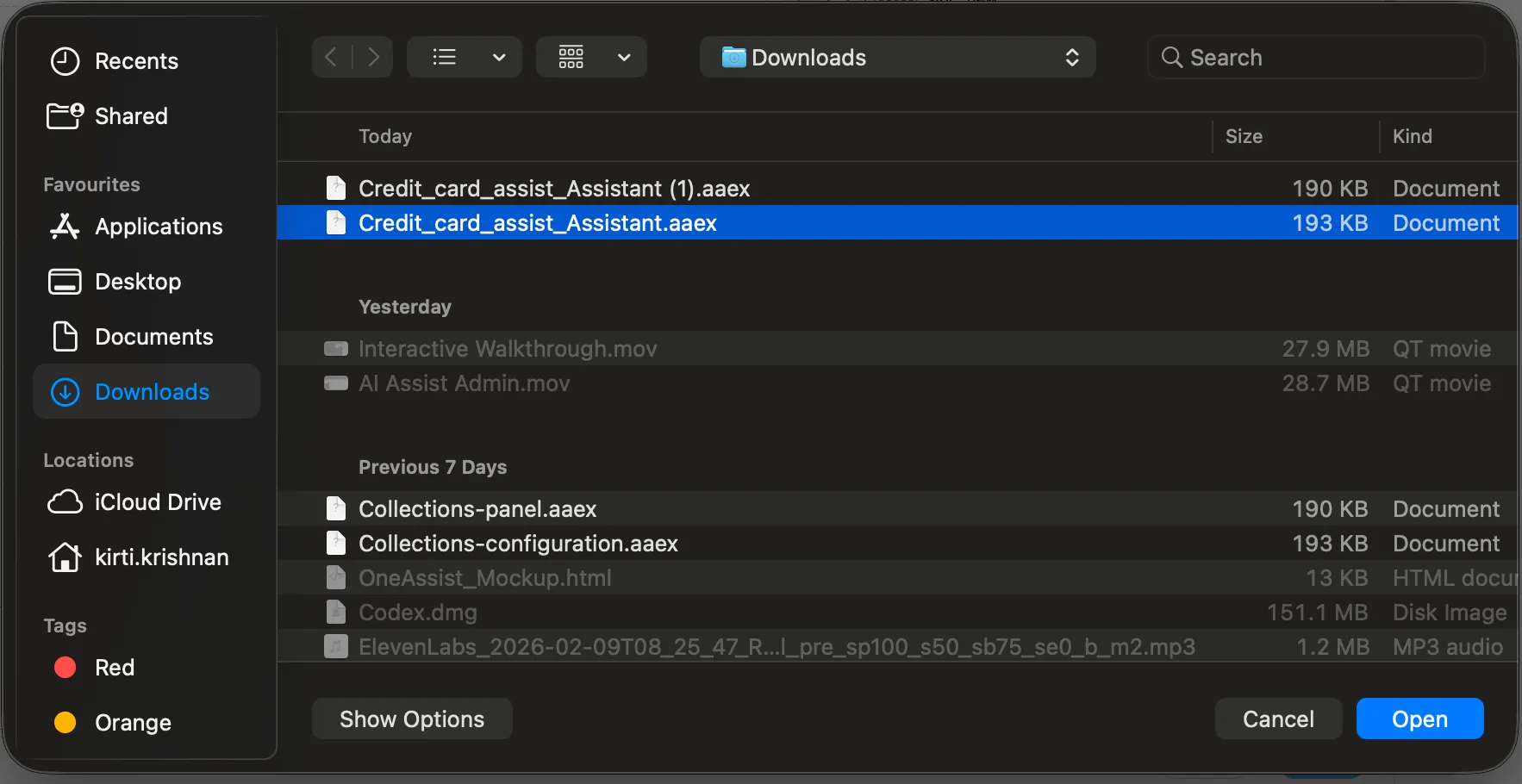The image size is (1522, 784).
Task: Cancel the file dialog
Action: click(x=1278, y=719)
